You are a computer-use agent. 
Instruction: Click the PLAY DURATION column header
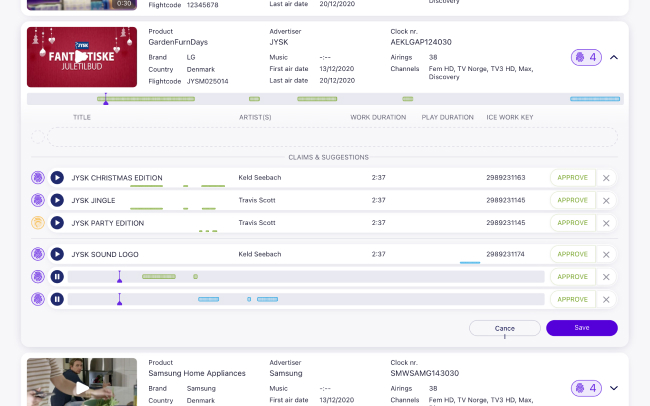click(447, 117)
